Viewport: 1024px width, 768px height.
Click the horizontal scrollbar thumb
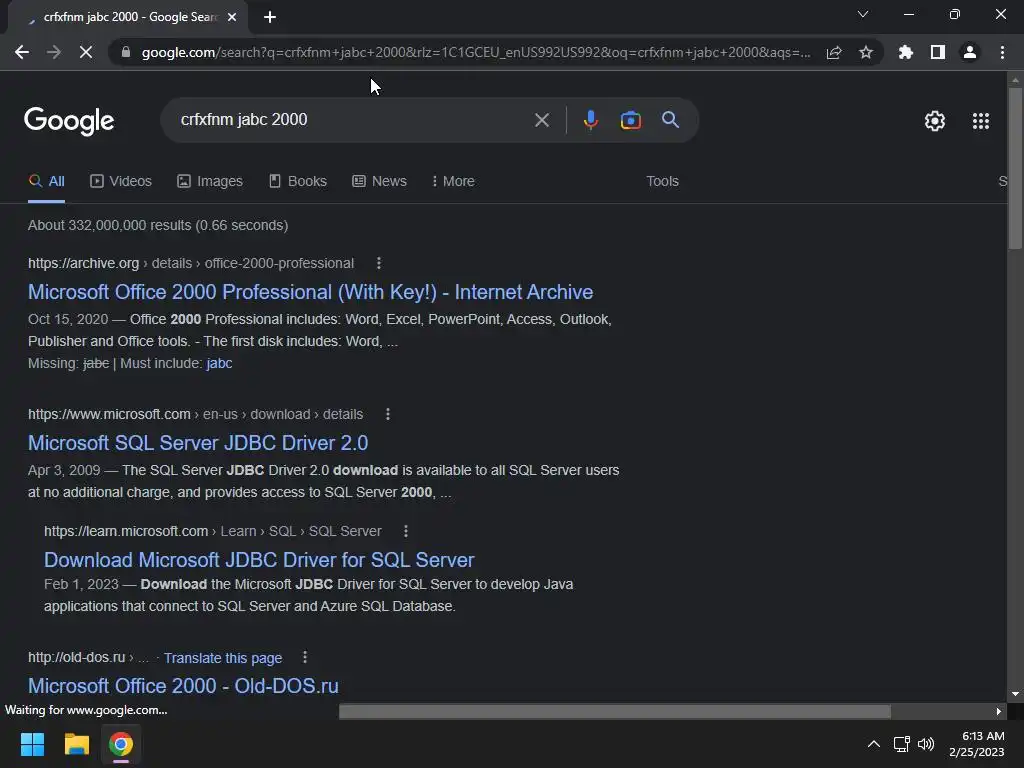(x=615, y=711)
